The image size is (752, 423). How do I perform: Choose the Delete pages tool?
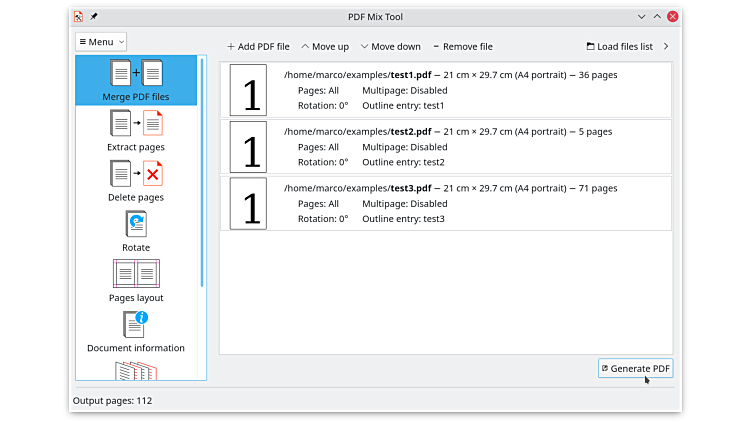pyautogui.click(x=136, y=175)
